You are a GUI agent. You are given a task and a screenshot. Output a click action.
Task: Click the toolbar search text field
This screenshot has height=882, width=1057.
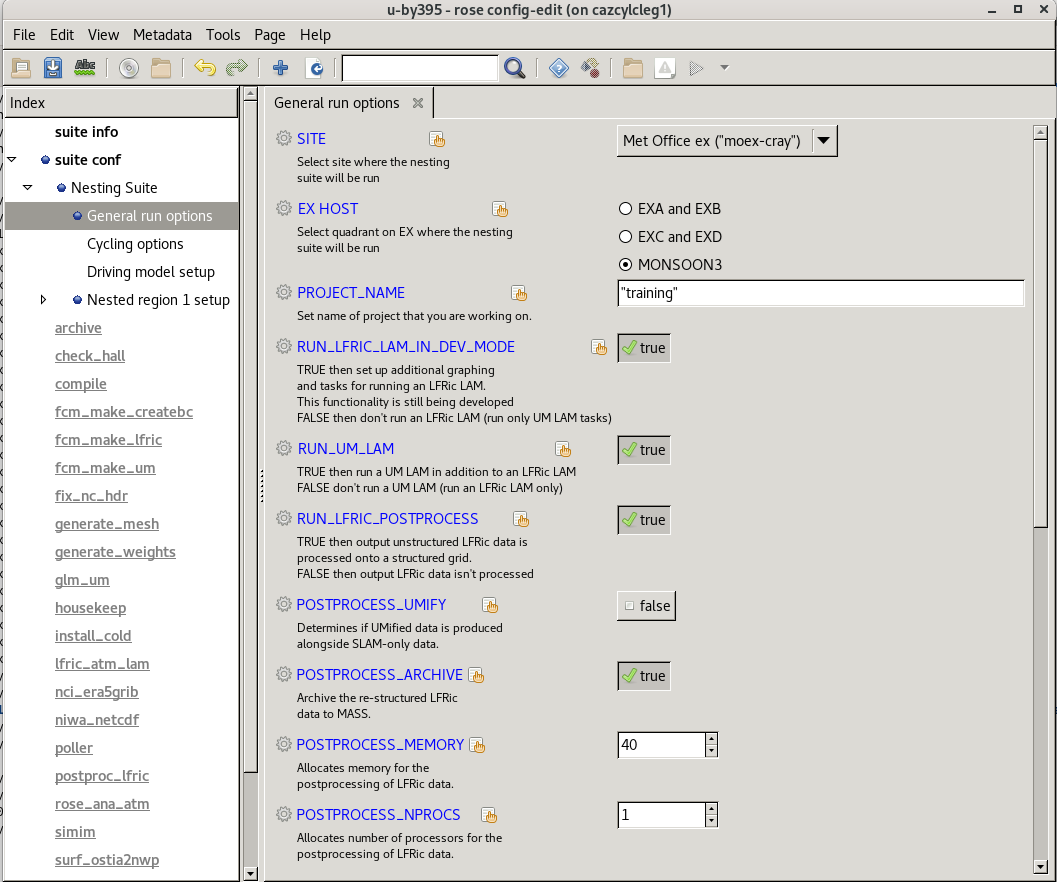(x=420, y=68)
